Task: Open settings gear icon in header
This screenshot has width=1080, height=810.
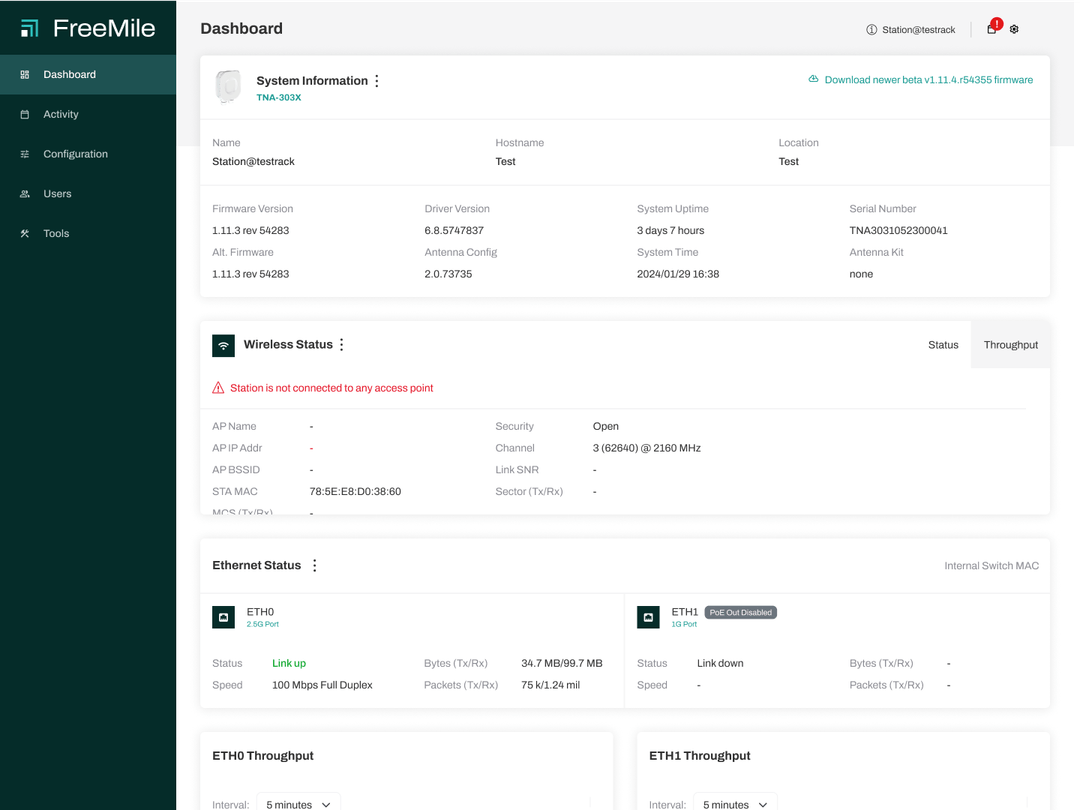Action: pos(1014,29)
